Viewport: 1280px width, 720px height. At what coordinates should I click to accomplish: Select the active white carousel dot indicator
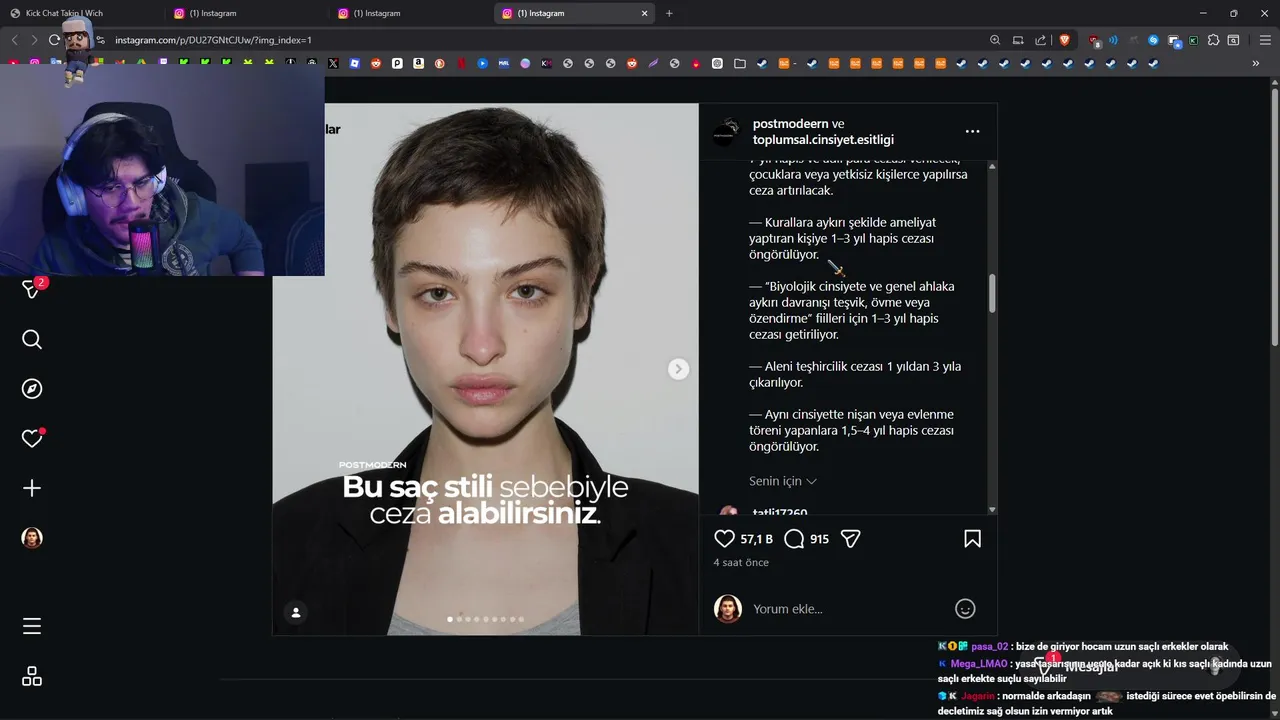[x=450, y=619]
